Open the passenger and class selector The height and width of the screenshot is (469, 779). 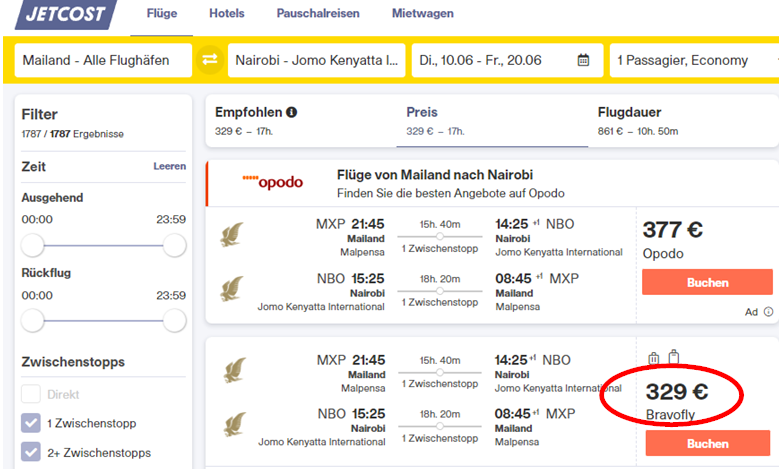pyautogui.click(x=694, y=60)
